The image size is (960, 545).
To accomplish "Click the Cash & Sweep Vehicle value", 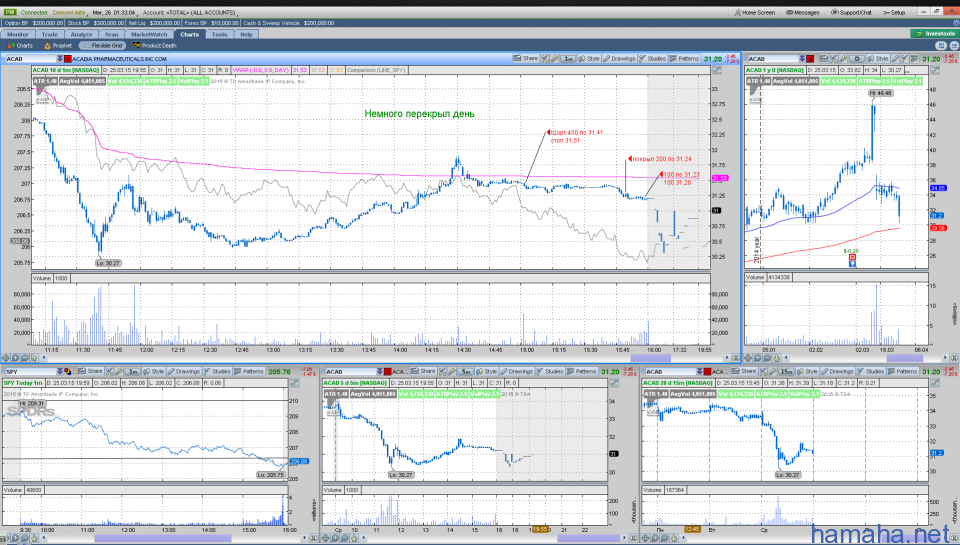I will click(318, 23).
